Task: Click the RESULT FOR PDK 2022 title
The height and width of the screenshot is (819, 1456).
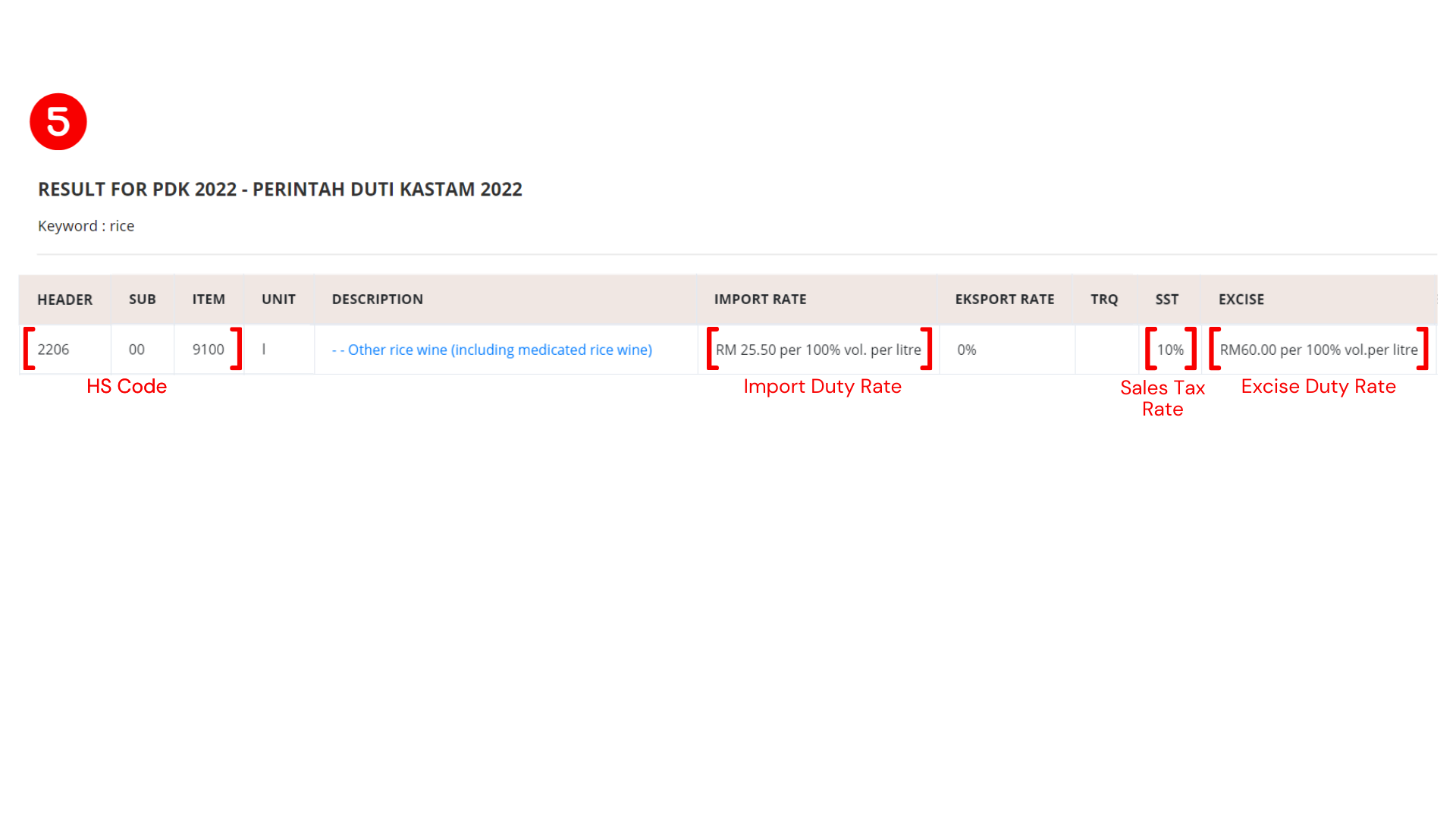Action: (280, 190)
